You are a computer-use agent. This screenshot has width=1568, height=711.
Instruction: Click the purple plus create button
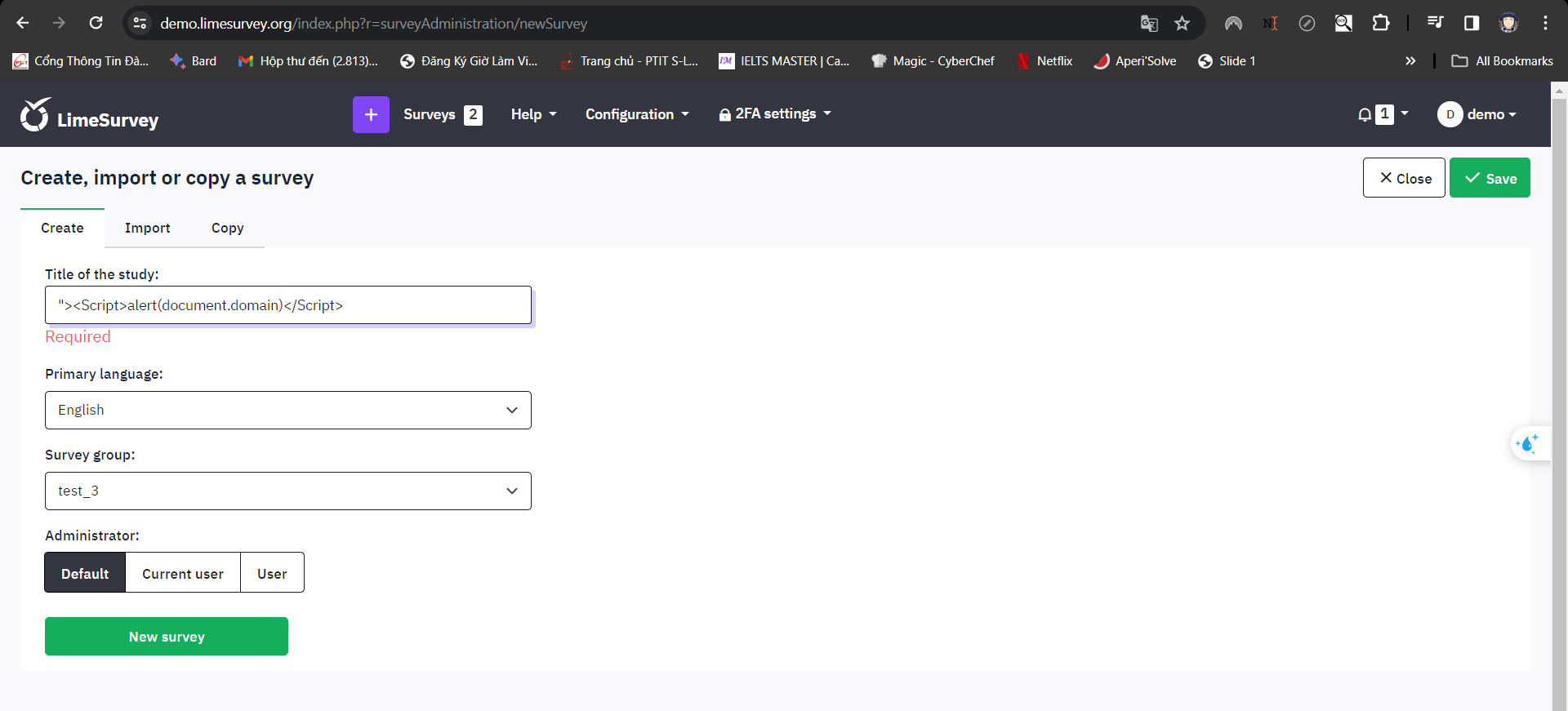tap(371, 114)
